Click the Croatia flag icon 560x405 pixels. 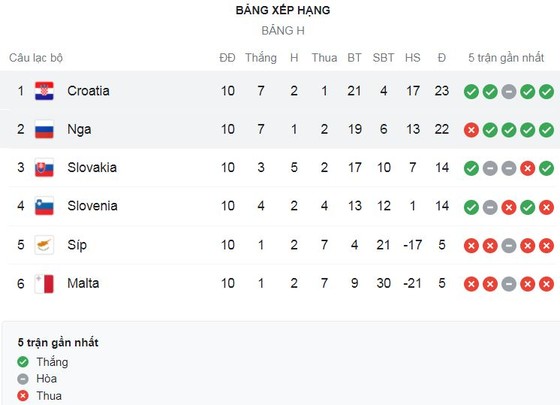(44, 91)
